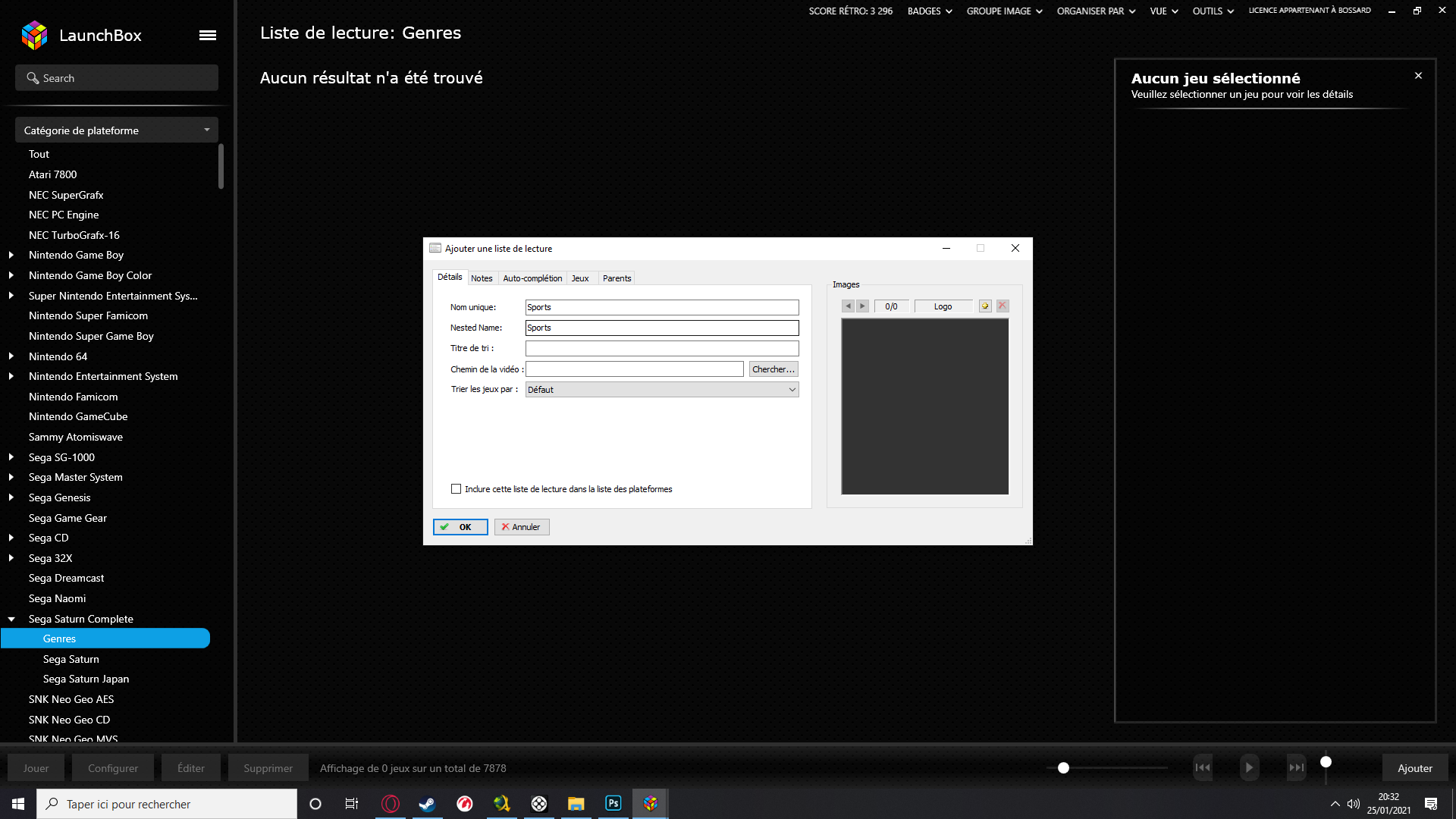Switch to the Jeux tab
Viewport: 1456px width, 819px height.
[580, 278]
